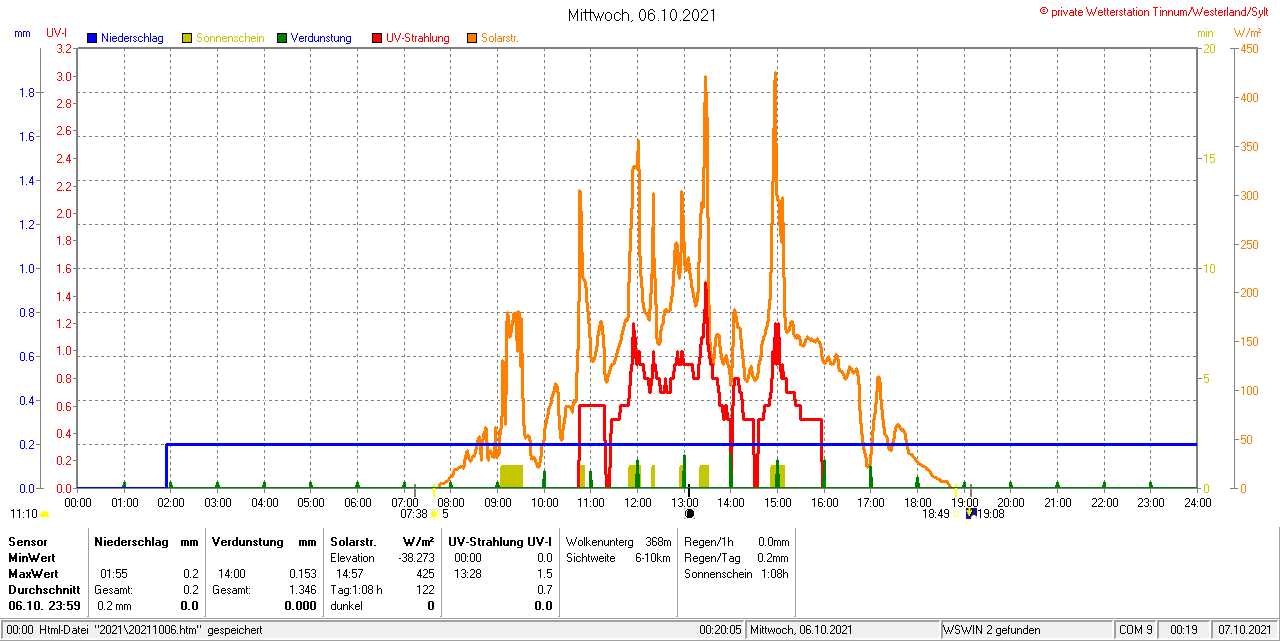Click the Sensor header in the data table
Image resolution: width=1280 pixels, height=641 pixels.
(27, 541)
